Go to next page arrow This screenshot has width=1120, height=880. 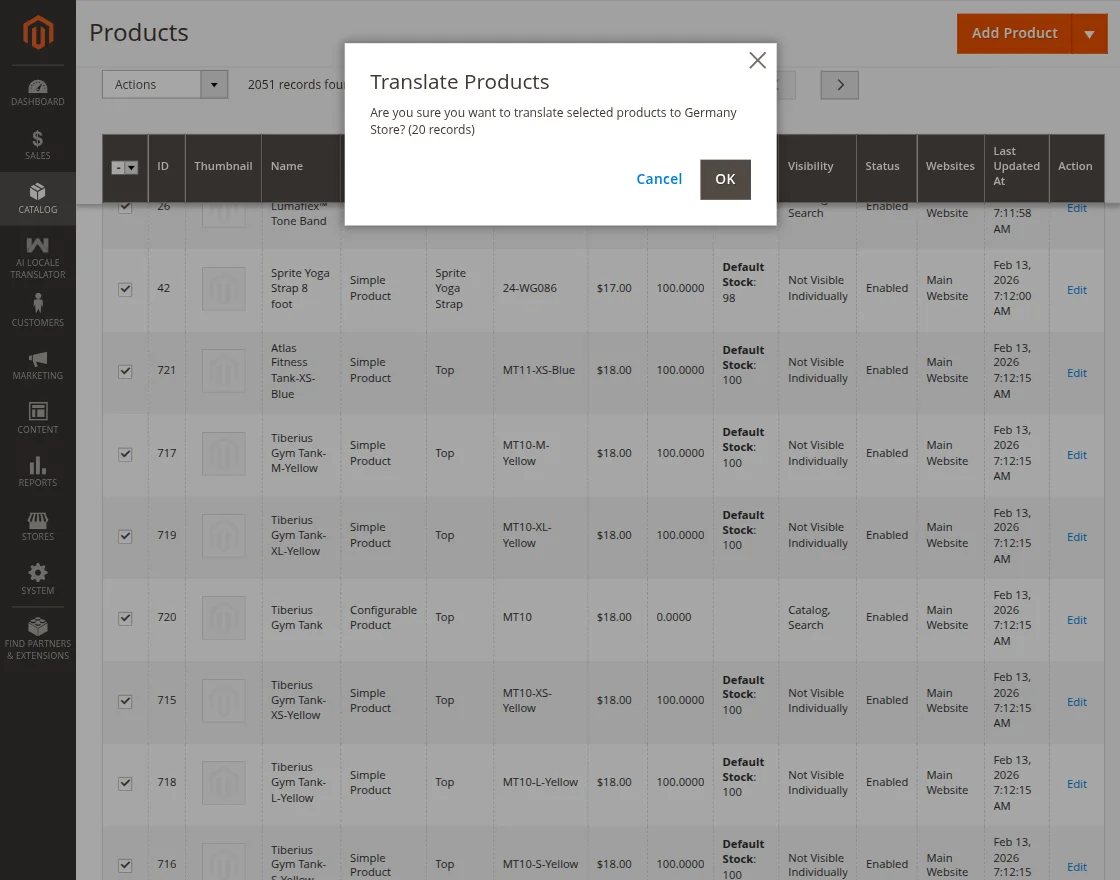point(839,85)
